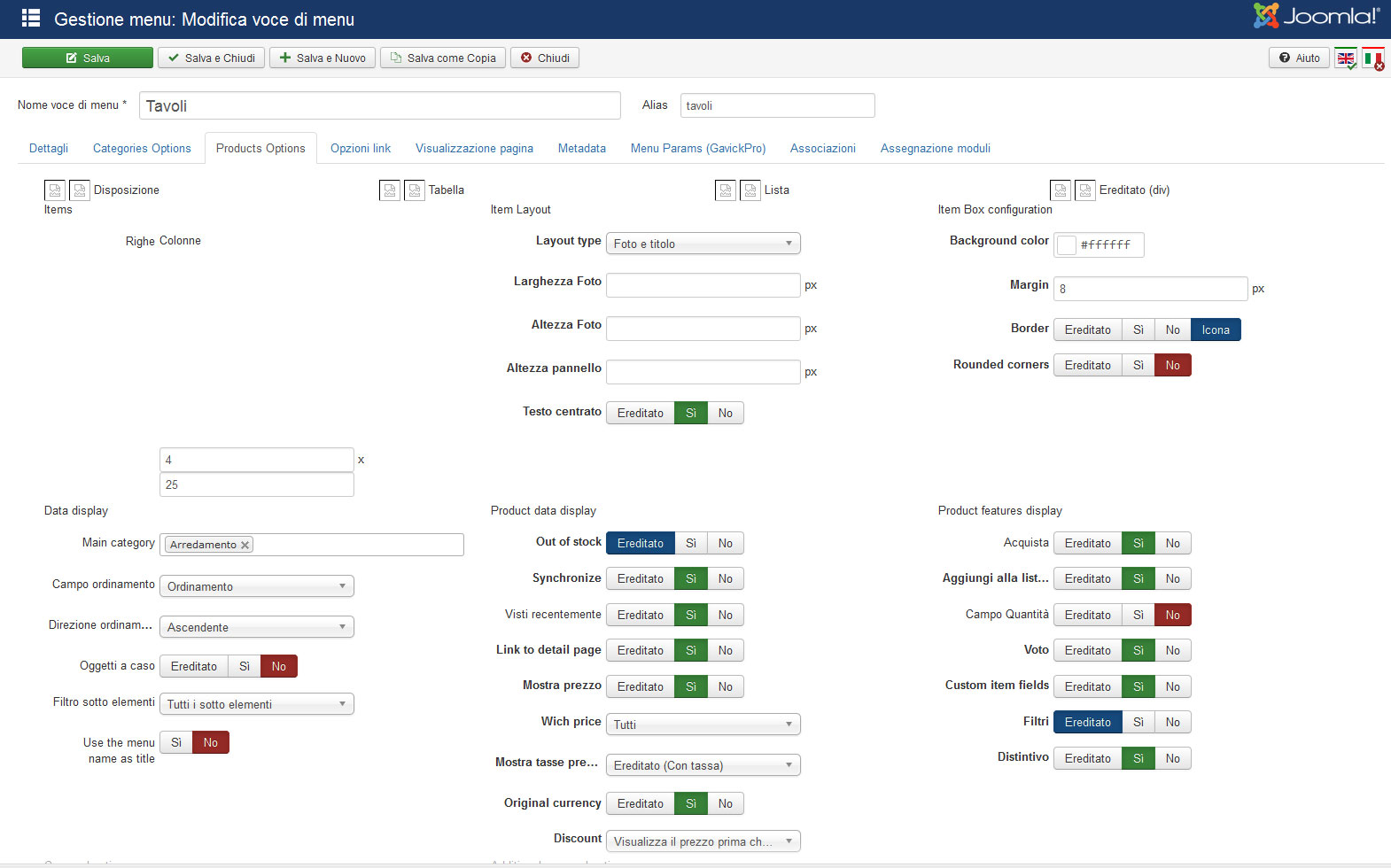Viewport: 1391px width, 868px height.
Task: Remove the Arredamento tag with its x
Action: (245, 545)
